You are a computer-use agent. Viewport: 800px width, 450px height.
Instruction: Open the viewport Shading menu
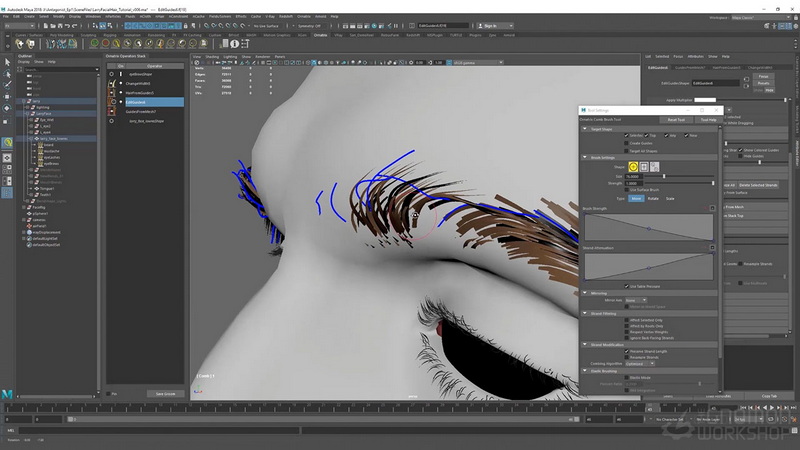(x=212, y=57)
